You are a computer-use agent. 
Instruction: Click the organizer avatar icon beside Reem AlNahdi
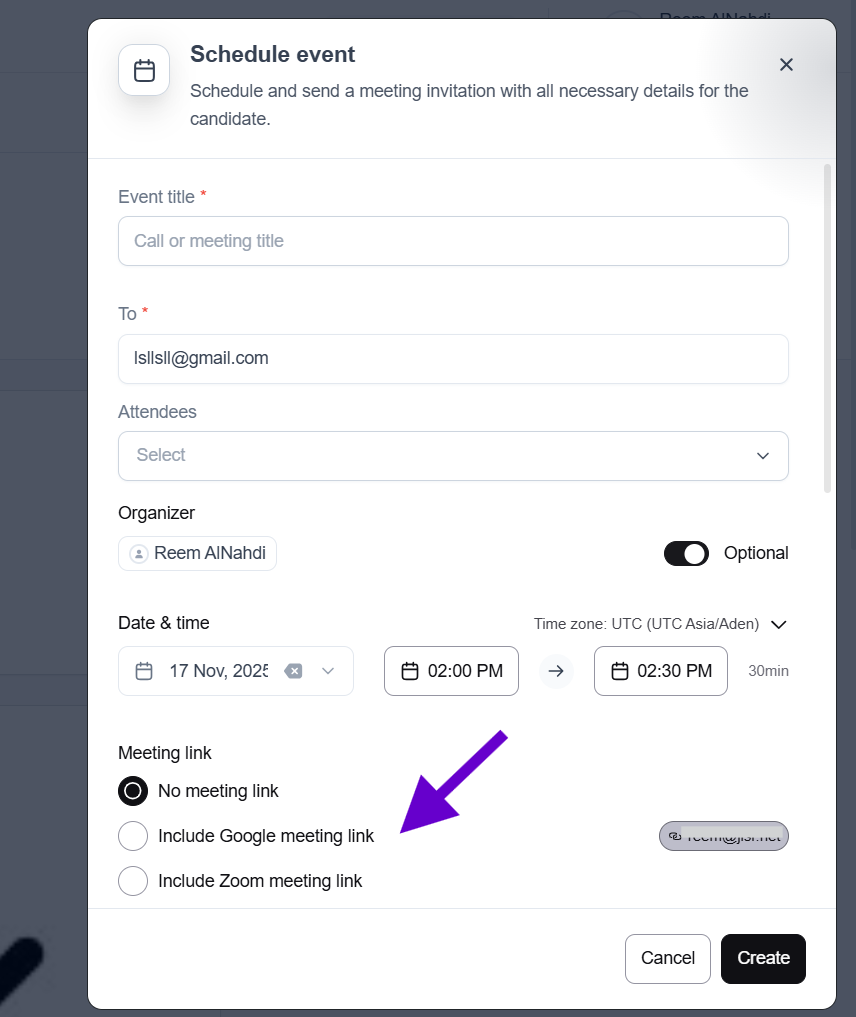(139, 553)
